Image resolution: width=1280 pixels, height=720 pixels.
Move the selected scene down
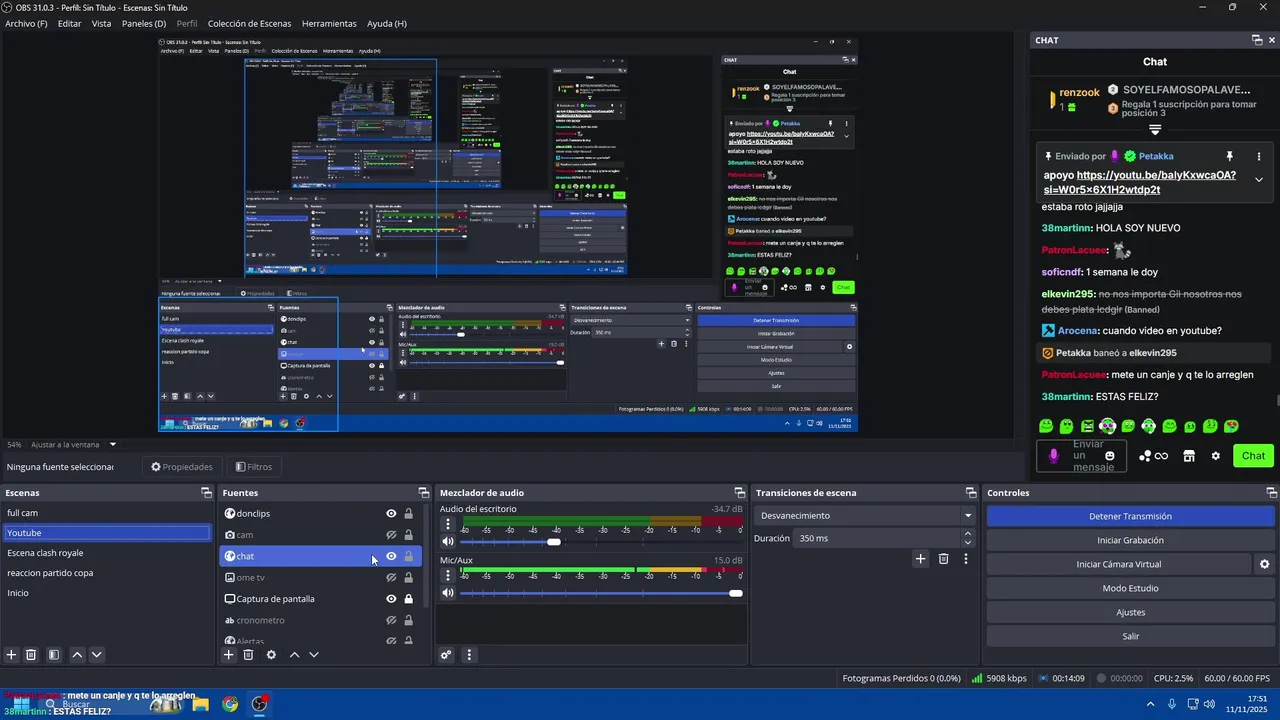pyautogui.click(x=97, y=655)
